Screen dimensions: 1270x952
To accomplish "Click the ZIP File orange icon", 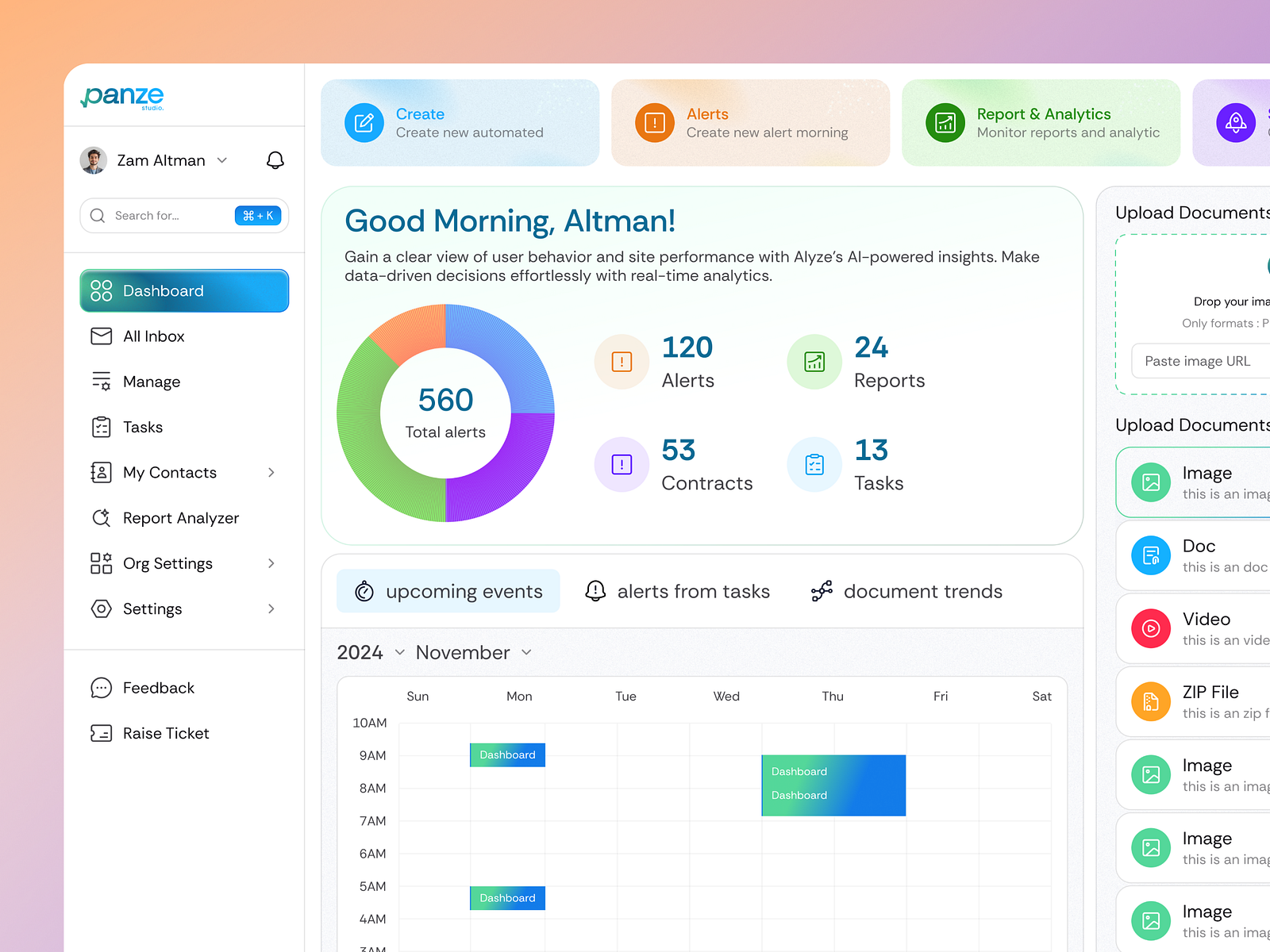I will pos(1151,701).
